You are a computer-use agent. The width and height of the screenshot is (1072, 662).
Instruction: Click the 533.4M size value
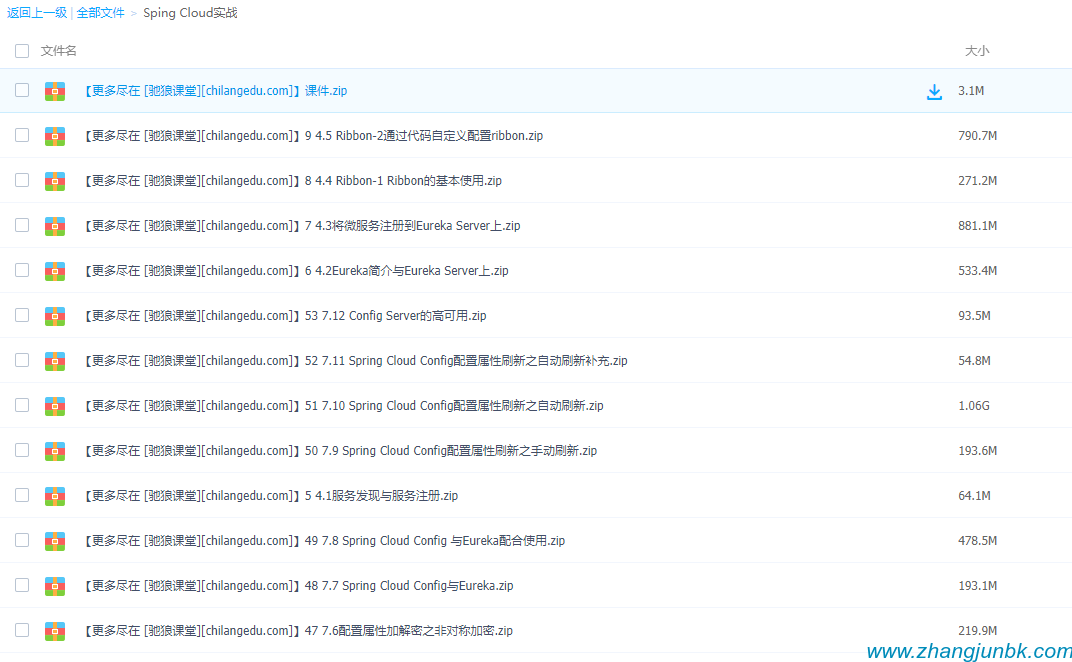click(x=978, y=271)
